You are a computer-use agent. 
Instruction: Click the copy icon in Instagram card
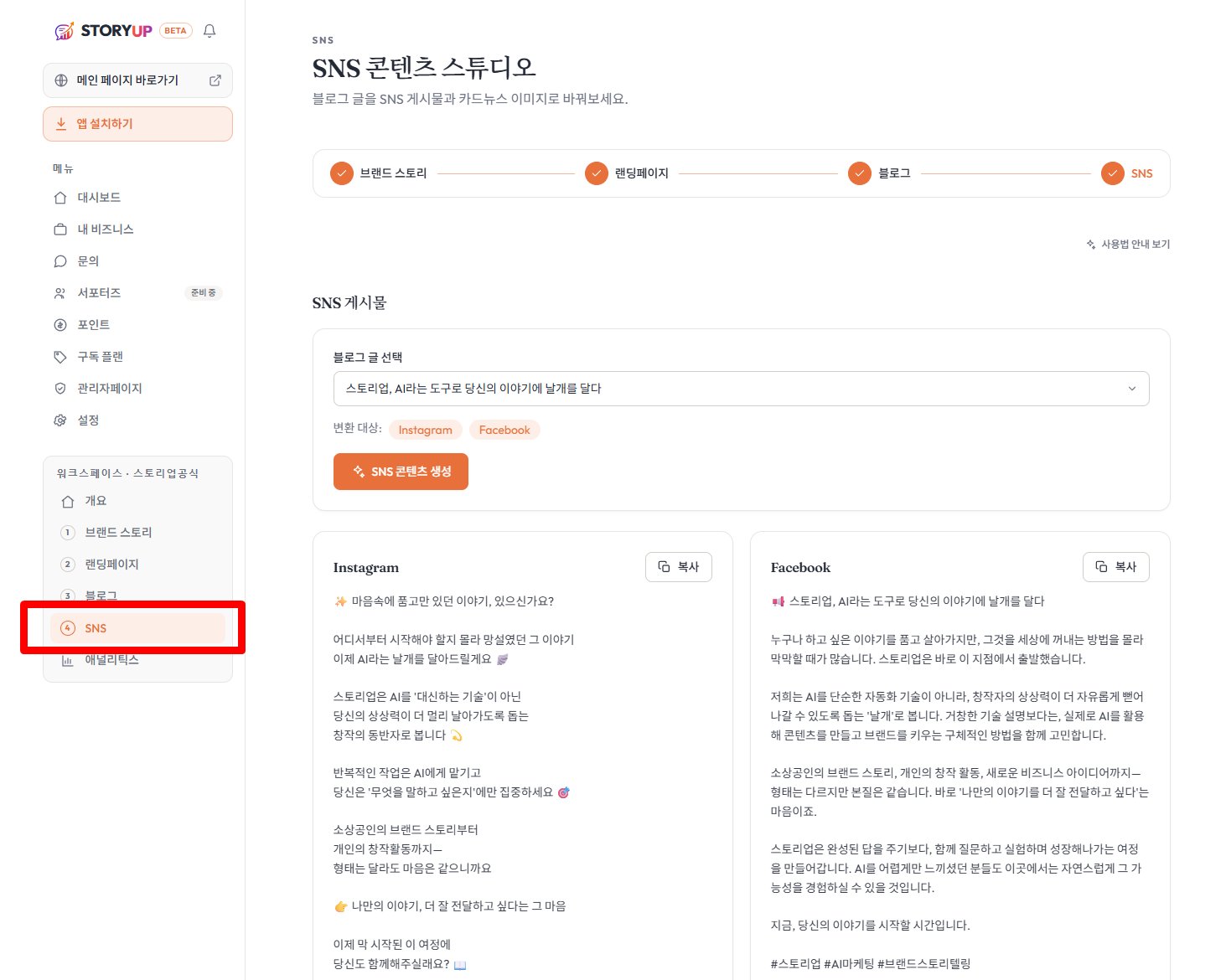coord(664,567)
